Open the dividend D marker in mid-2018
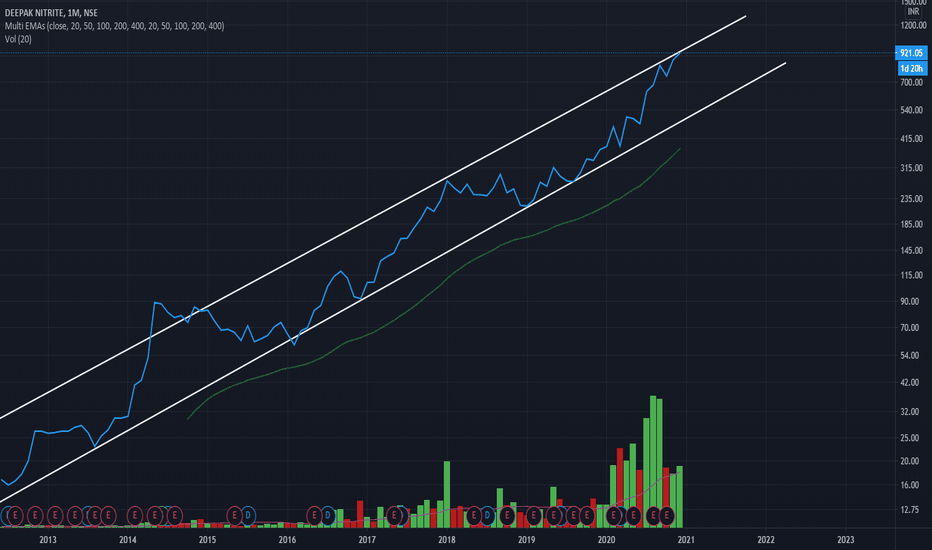This screenshot has width=932, height=550. (x=487, y=516)
